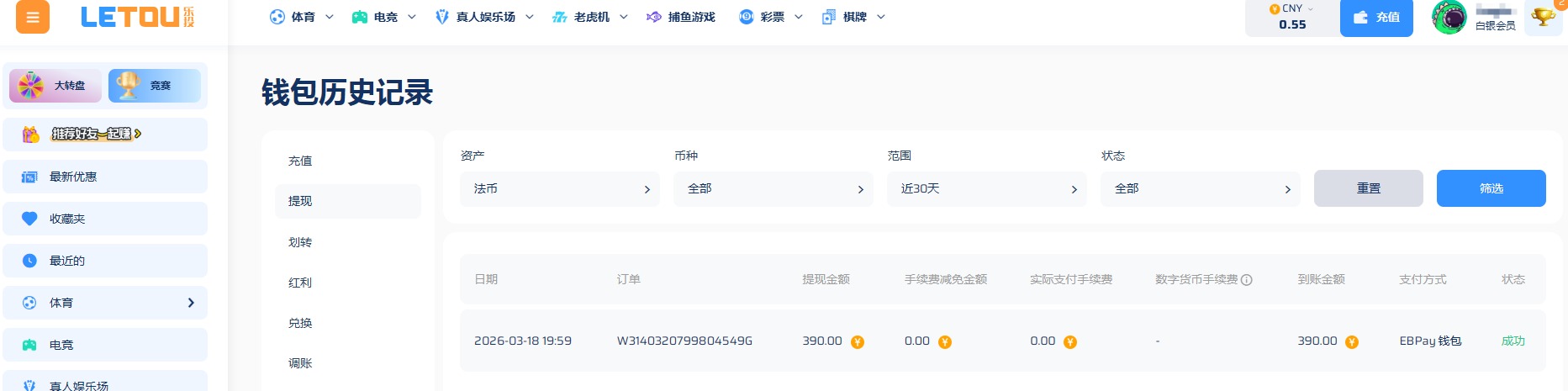Click the trophy icon at top right
The image size is (1568, 391).
[1543, 17]
